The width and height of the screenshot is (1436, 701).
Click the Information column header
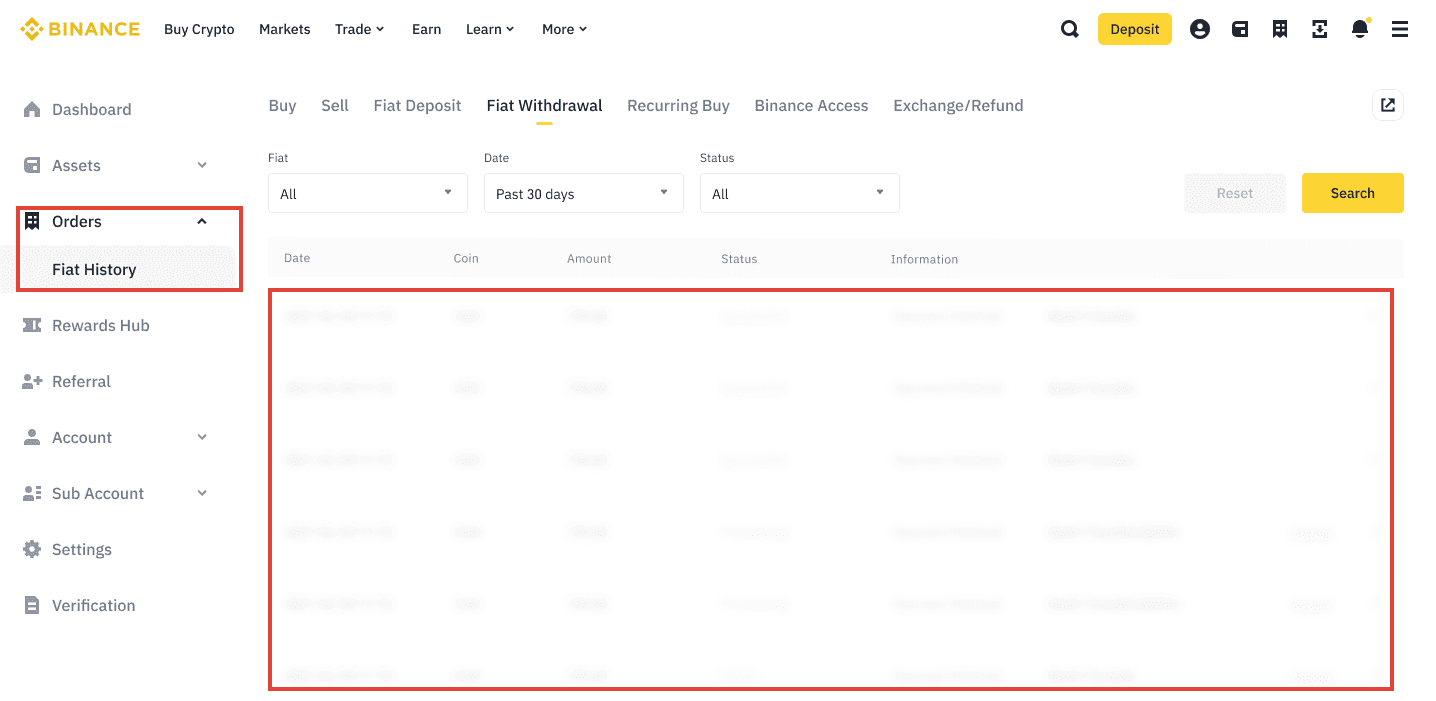click(924, 258)
